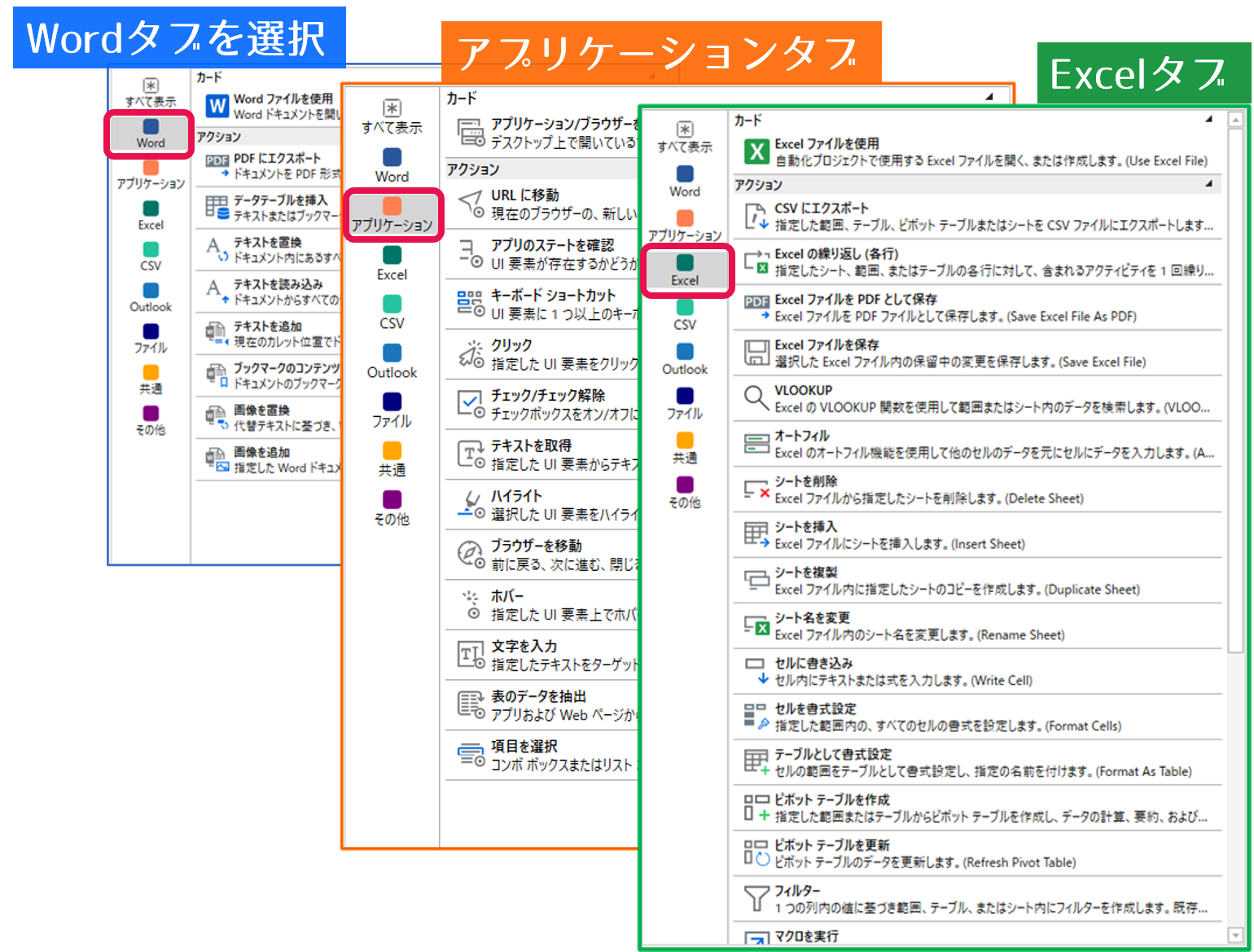This screenshot has height=952, width=1254.
Task: Select the Word tab in the アプリケーション panel
Action: pos(392,166)
